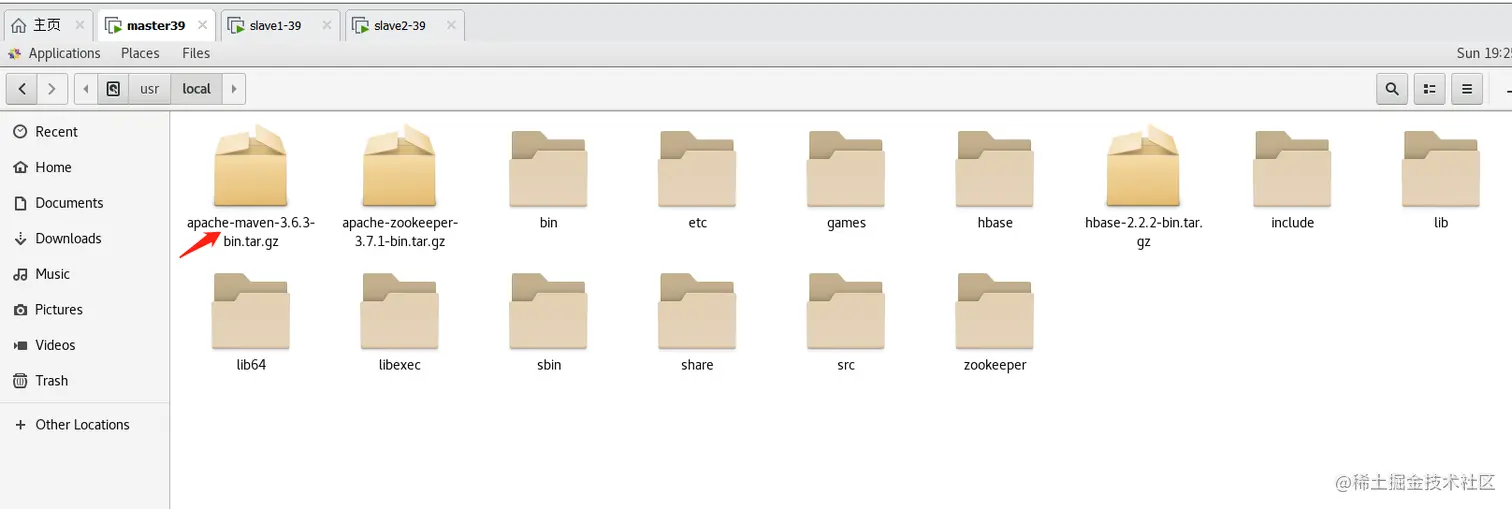
Task: Open the bin folder icon
Action: (x=548, y=169)
